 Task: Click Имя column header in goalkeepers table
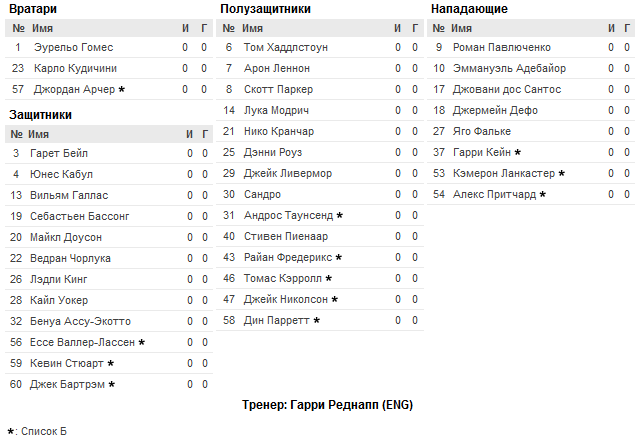[x=42, y=28]
